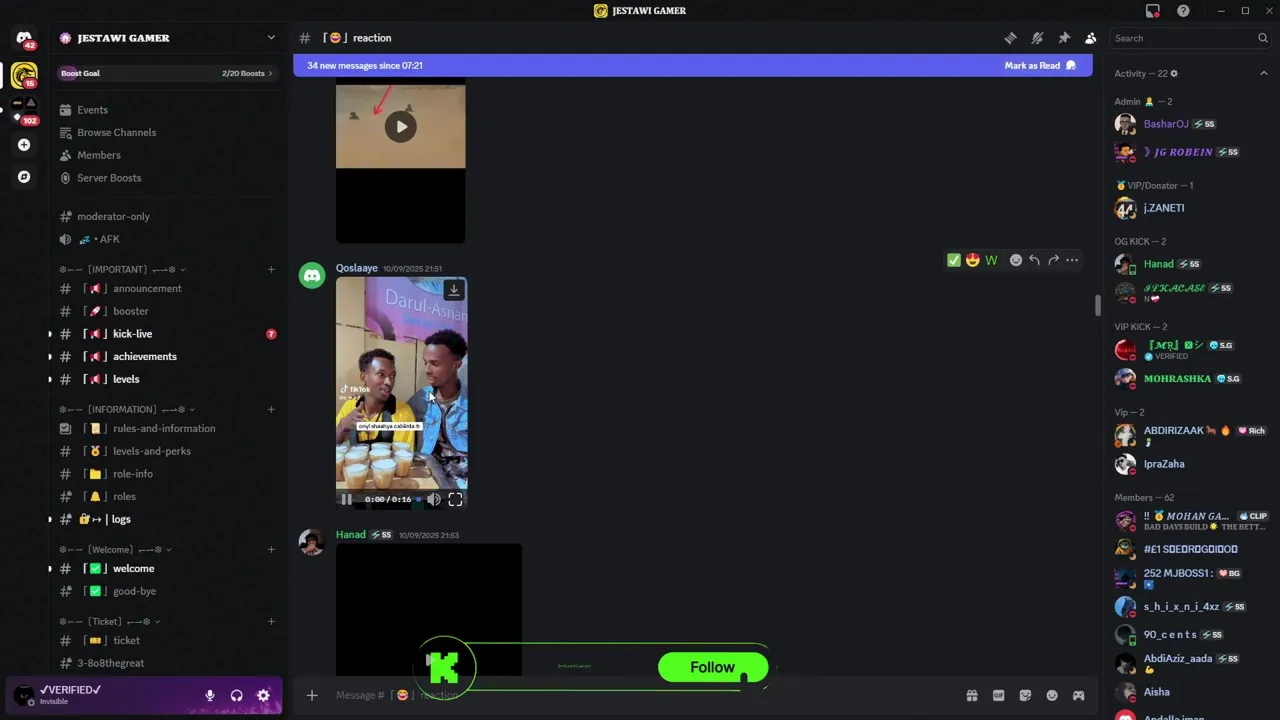
Task: Collapse the IMPORTANT category
Action: (122, 269)
